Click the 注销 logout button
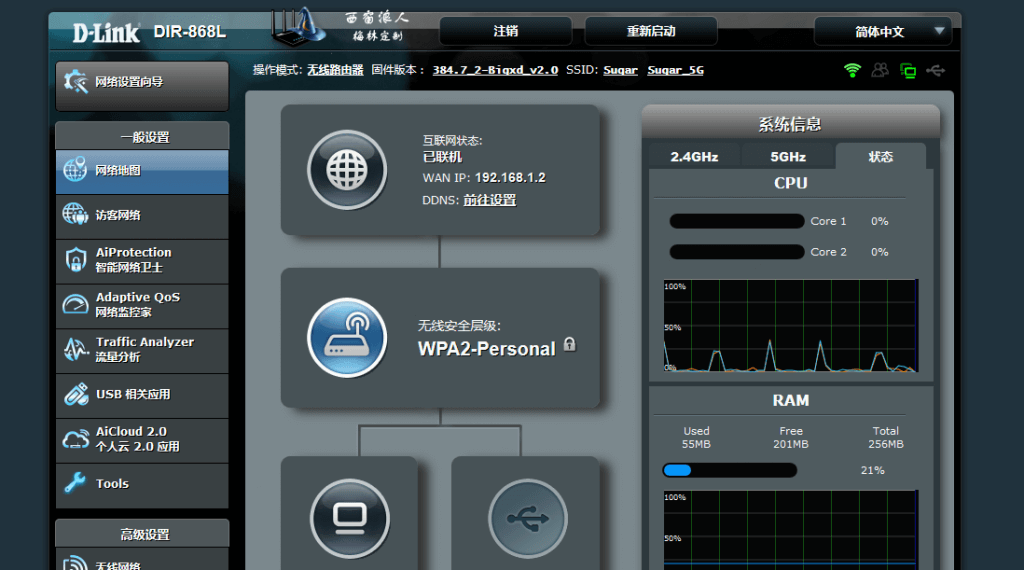 tap(505, 31)
